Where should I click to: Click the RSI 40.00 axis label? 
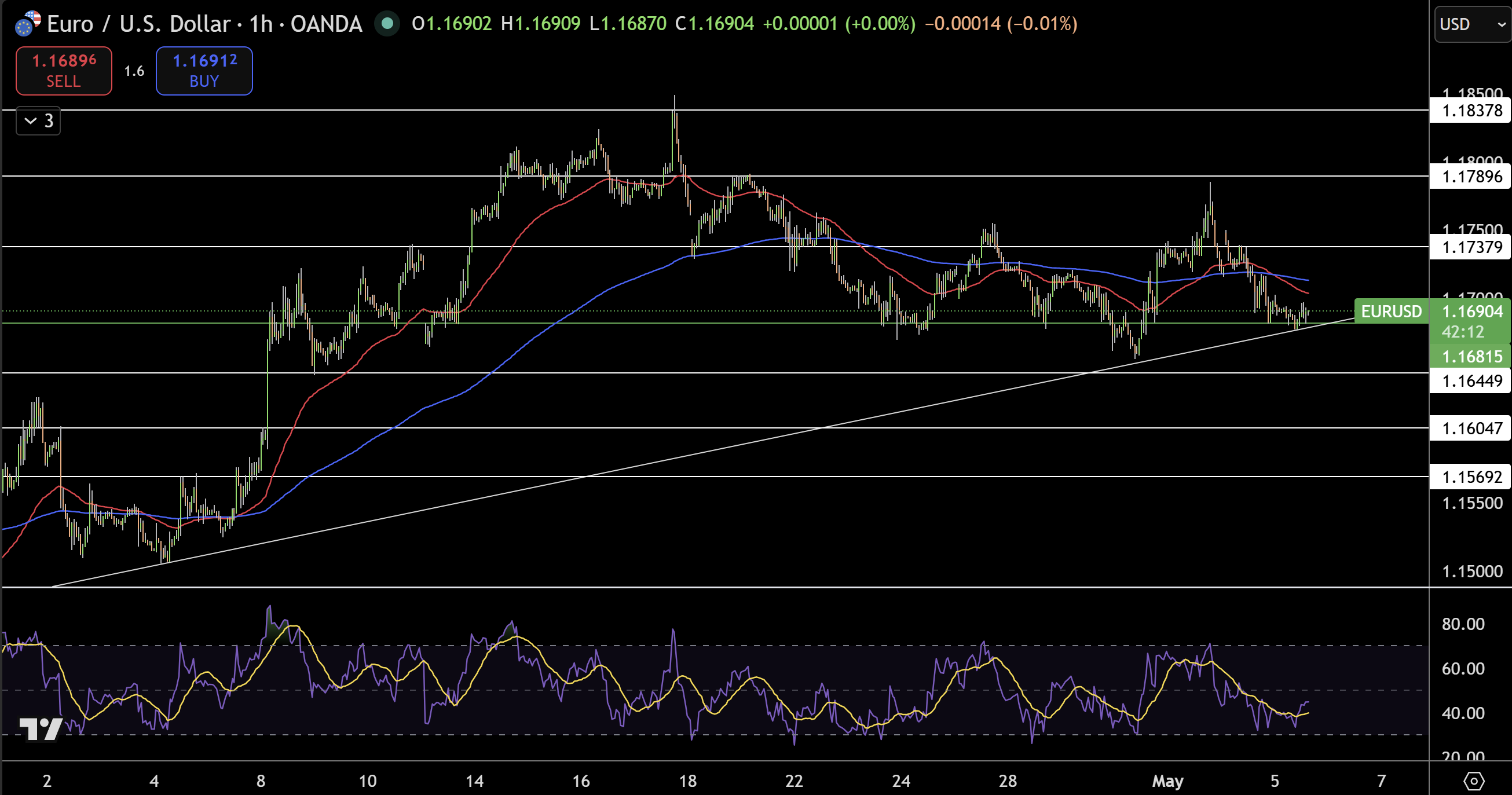coord(1463,713)
